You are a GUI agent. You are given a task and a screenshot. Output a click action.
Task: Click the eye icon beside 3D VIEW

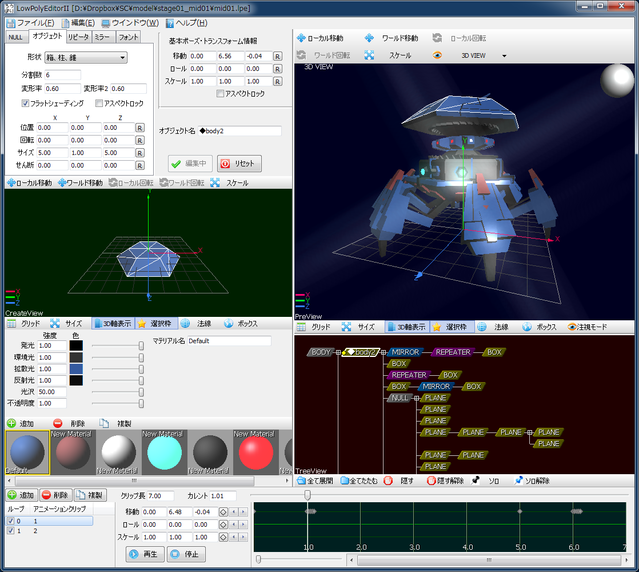click(x=437, y=55)
